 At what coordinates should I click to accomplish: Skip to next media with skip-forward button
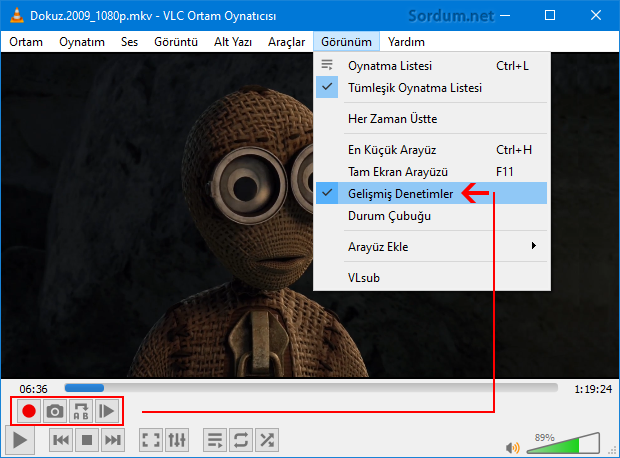[x=113, y=440]
